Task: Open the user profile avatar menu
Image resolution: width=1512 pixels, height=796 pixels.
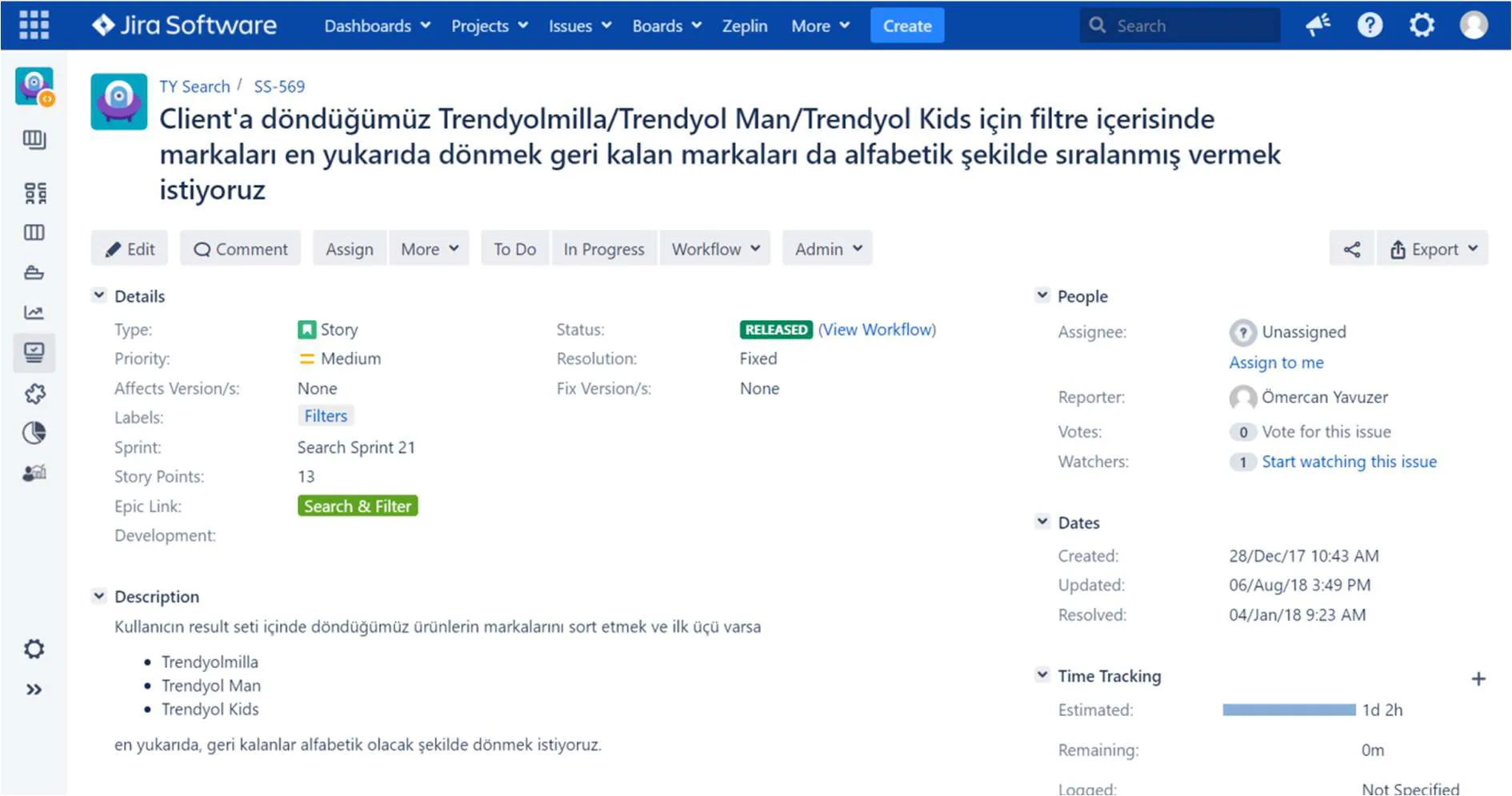Action: click(1474, 26)
